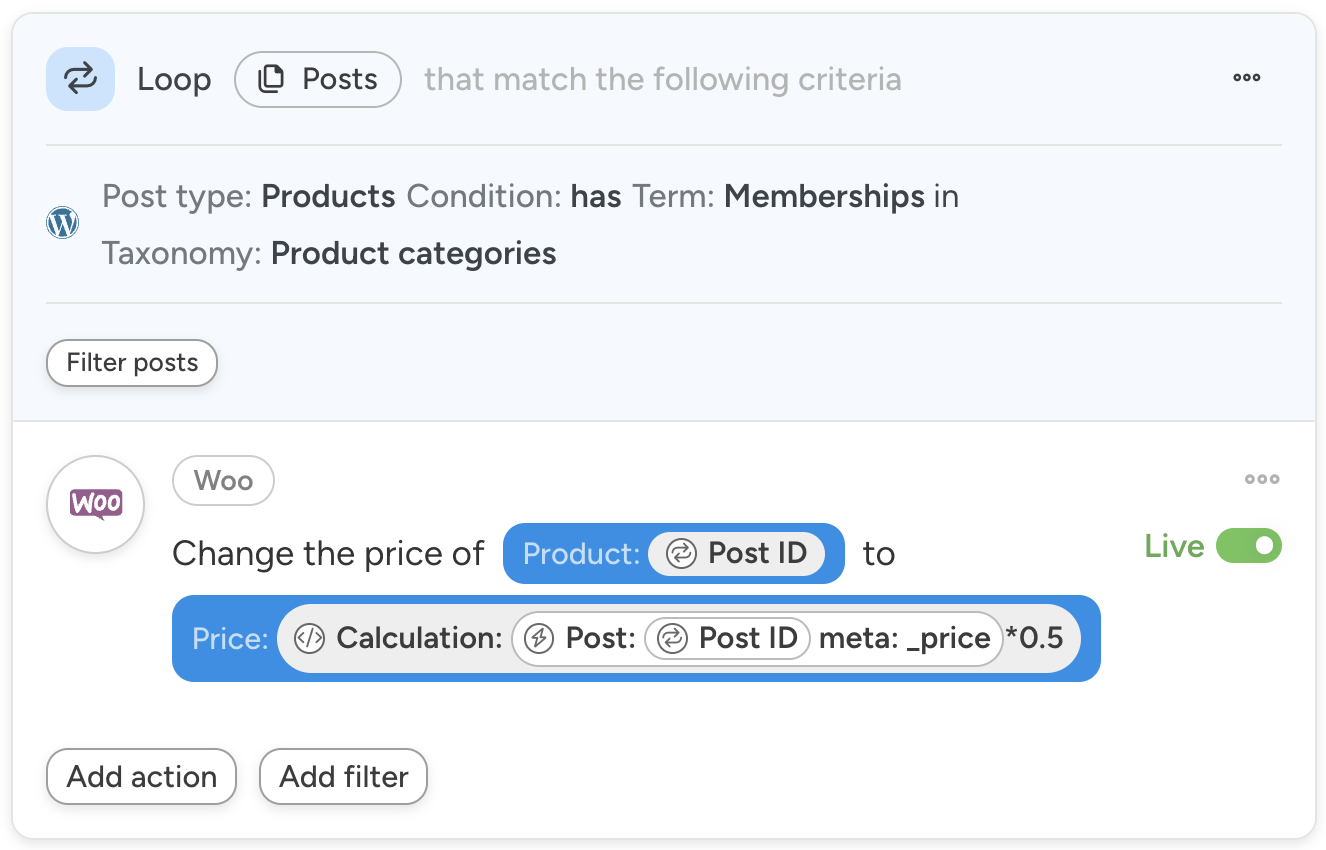The image size is (1326, 850).
Task: Click the Woo integration label tag
Action: pyautogui.click(x=223, y=481)
